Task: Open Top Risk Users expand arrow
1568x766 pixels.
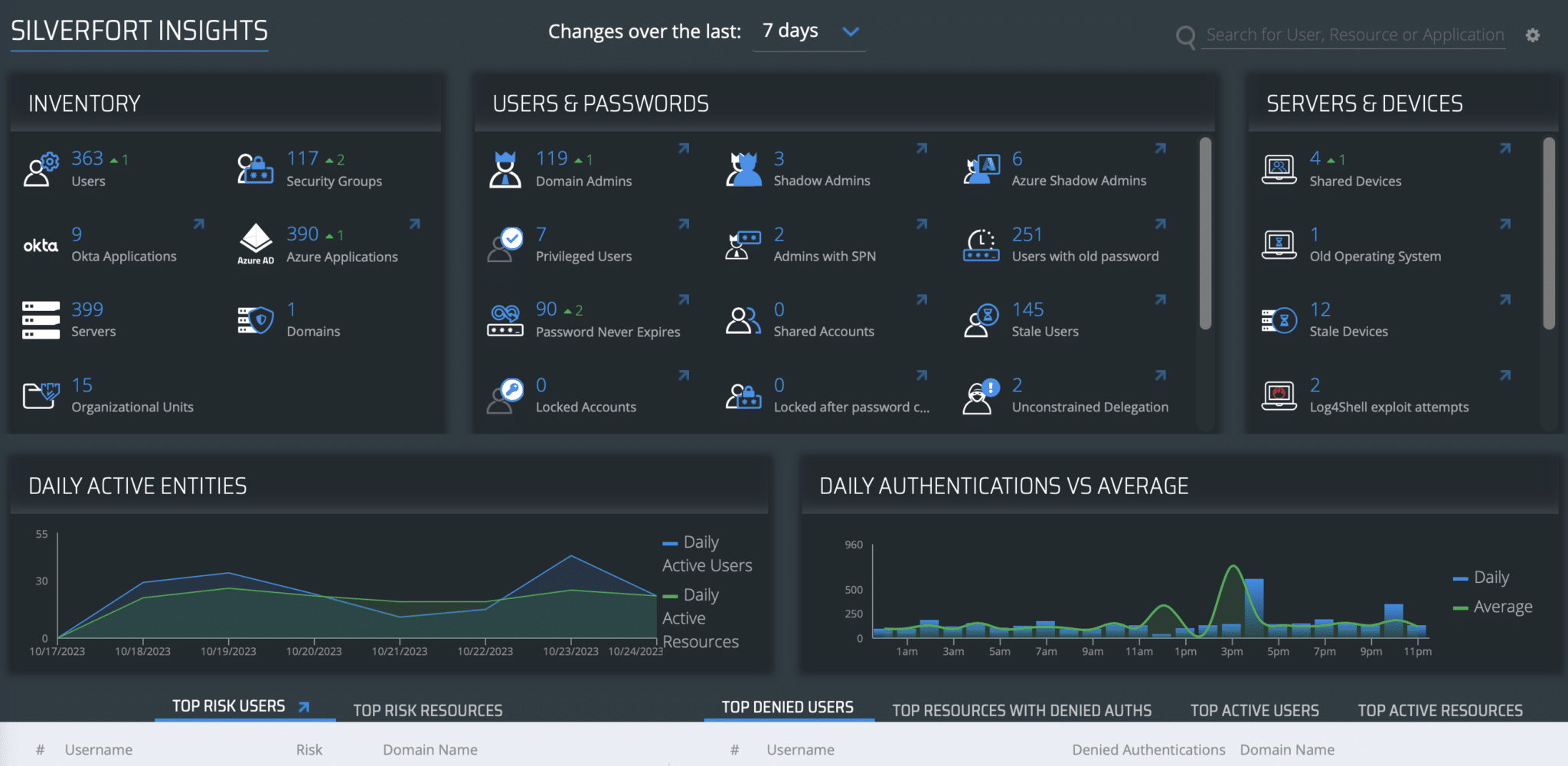Action: [x=304, y=707]
